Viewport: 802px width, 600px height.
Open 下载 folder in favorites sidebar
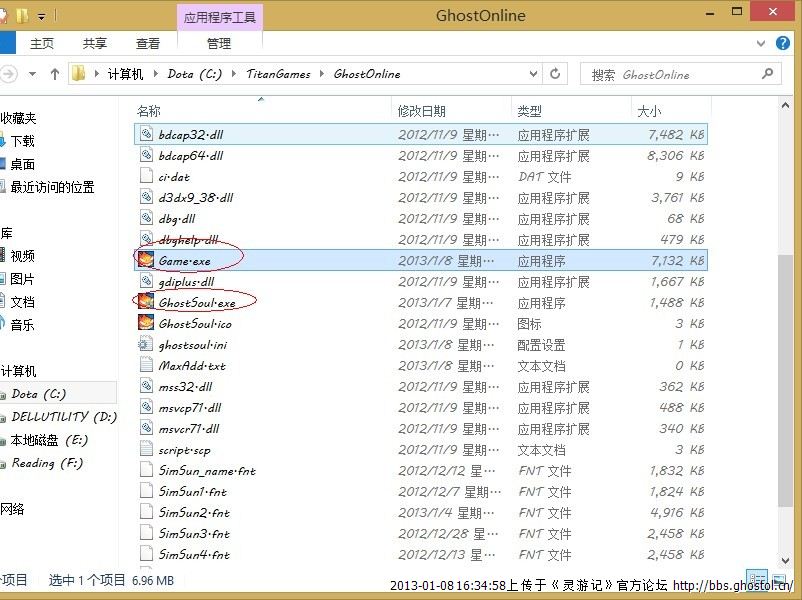click(22, 141)
